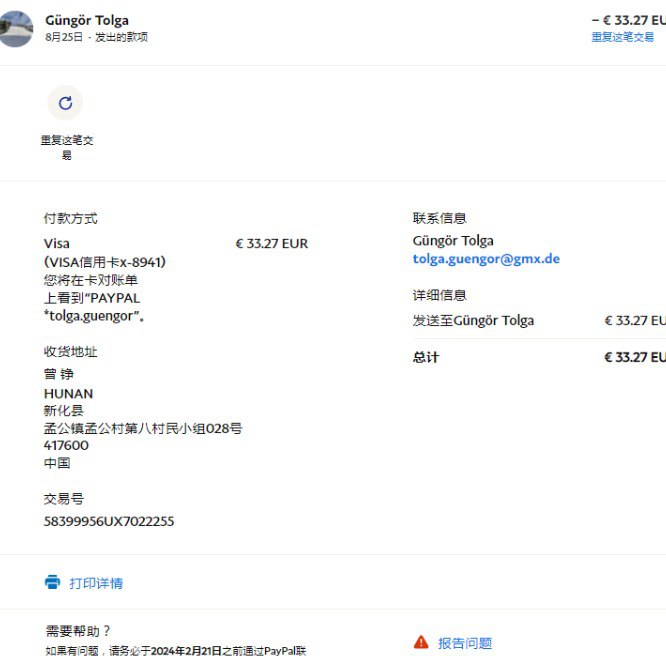This screenshot has height=656, width=666.
Task: Click the 打印详情 link
Action: click(x=96, y=583)
